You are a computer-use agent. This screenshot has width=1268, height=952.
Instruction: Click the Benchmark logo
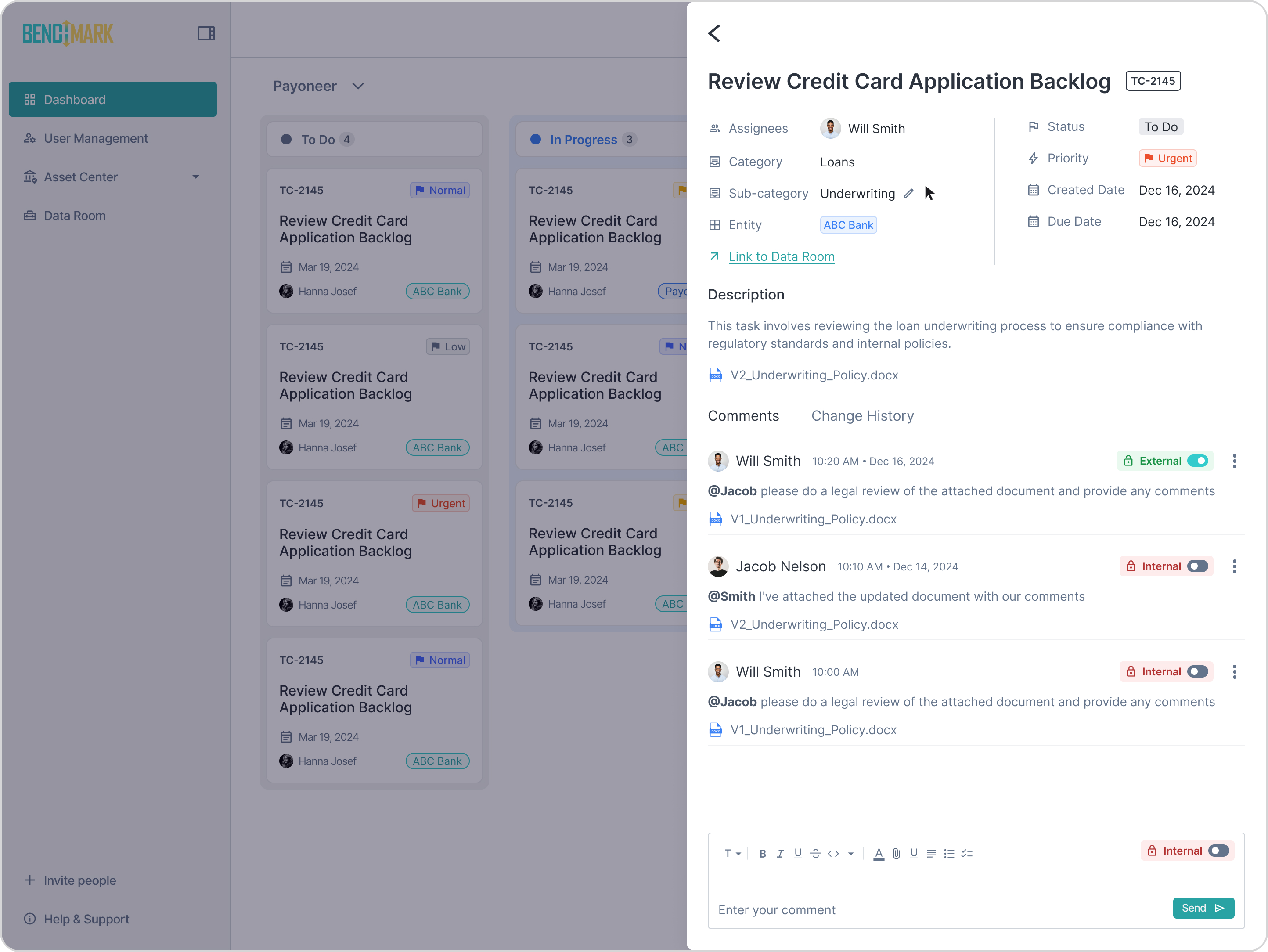click(68, 33)
